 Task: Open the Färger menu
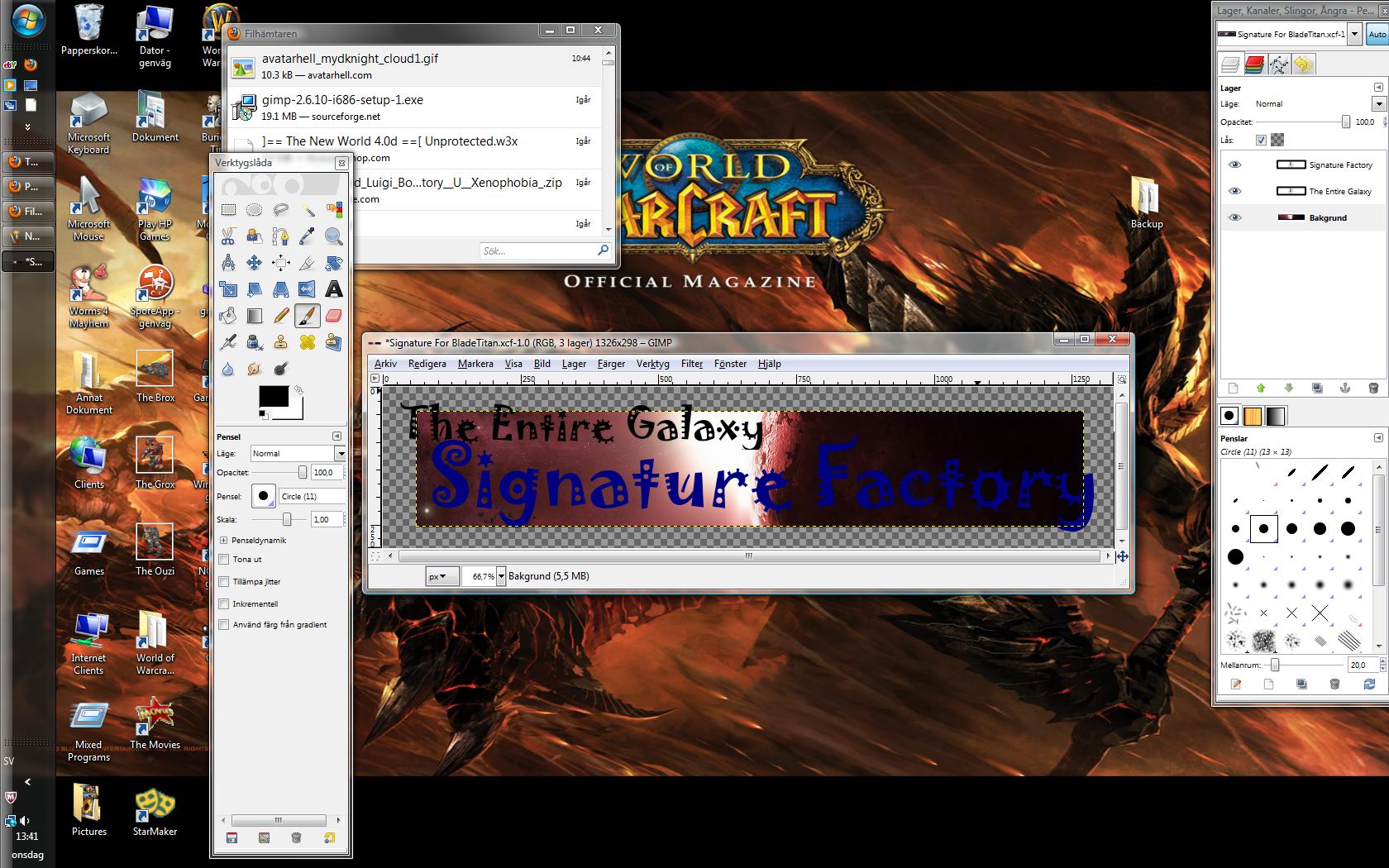point(611,364)
